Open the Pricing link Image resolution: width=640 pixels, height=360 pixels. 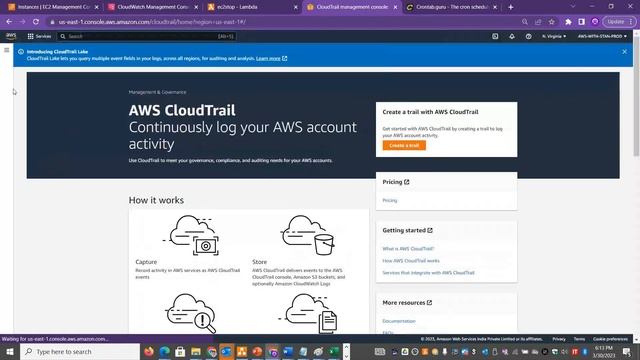[390, 200]
